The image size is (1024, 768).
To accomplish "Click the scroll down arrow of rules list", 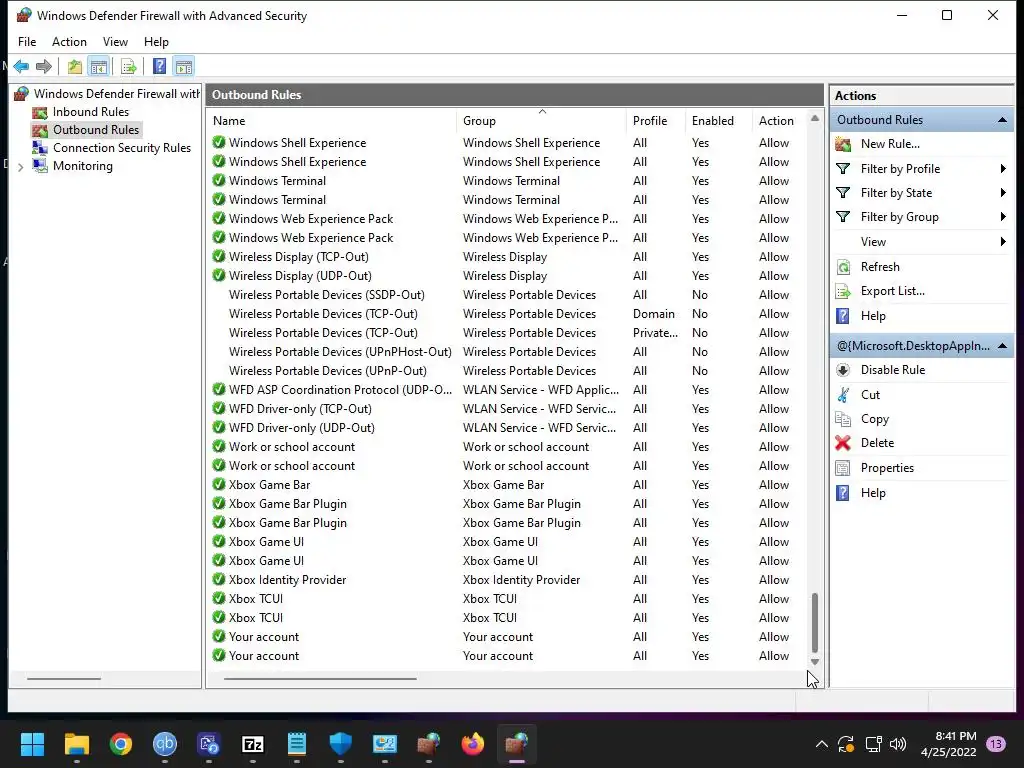I will click(x=814, y=662).
